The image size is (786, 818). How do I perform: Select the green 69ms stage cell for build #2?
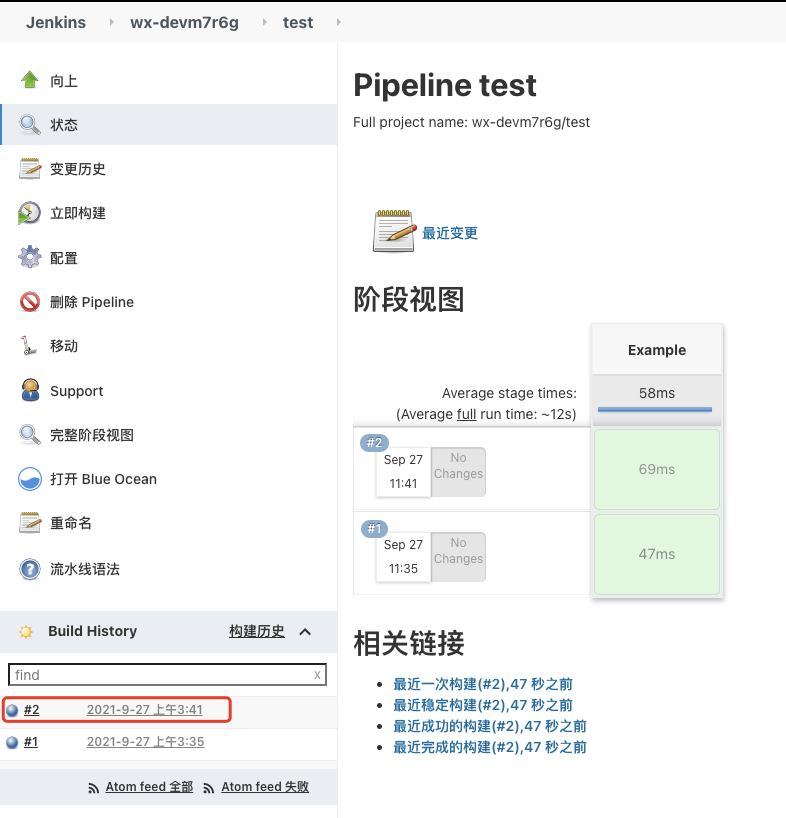click(656, 467)
